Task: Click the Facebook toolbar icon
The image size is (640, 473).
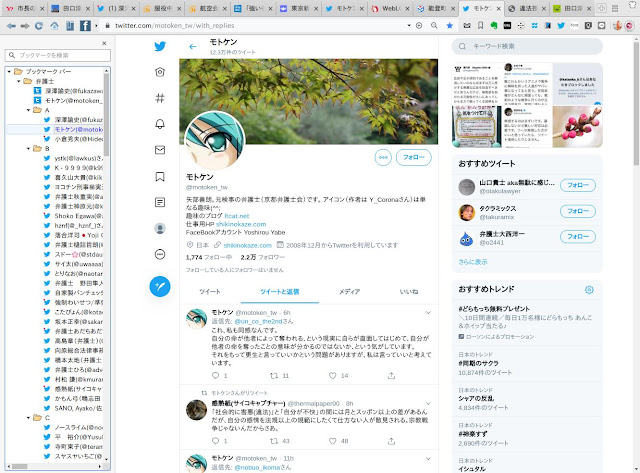Action: point(85,26)
